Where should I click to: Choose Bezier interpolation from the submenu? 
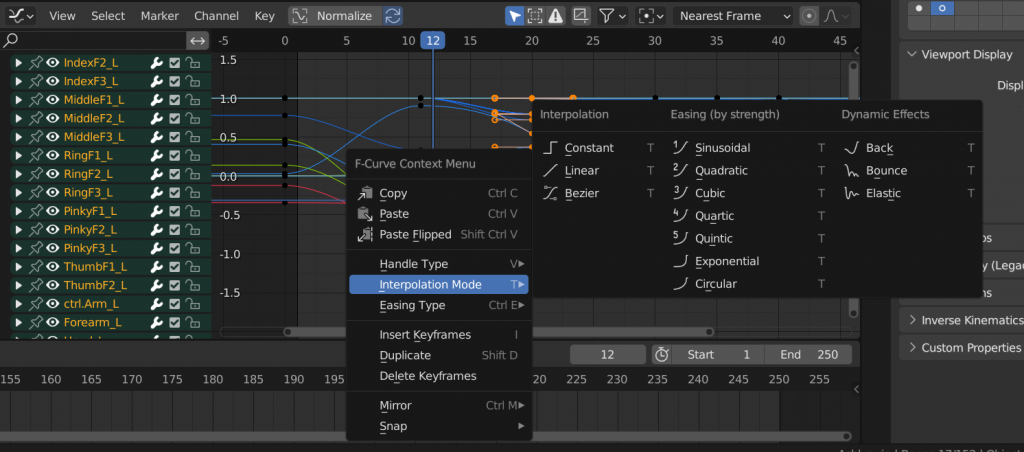(x=582, y=194)
